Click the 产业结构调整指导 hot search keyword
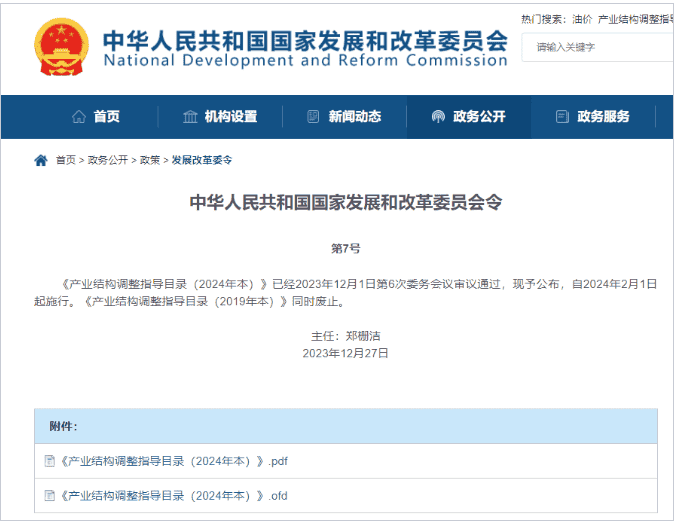The width and height of the screenshot is (680, 522). 636,19
